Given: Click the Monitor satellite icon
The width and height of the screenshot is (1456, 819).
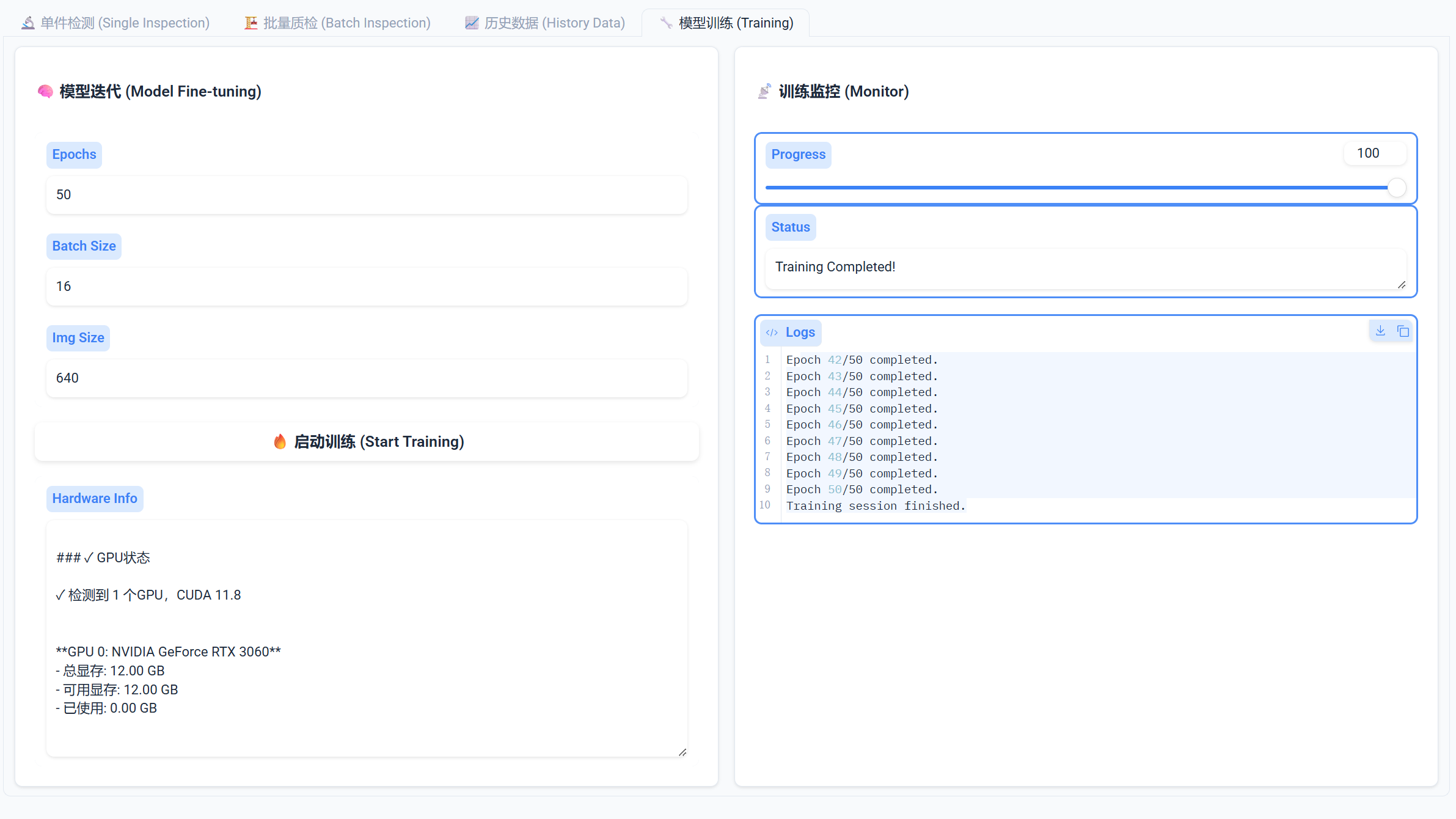Looking at the screenshot, I should pos(764,92).
